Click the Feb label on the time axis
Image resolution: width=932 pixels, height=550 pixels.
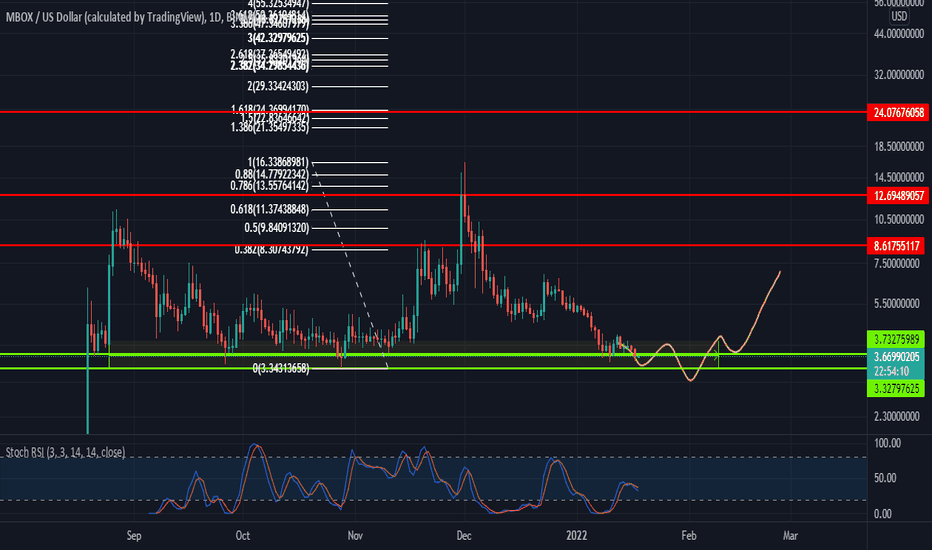pyautogui.click(x=688, y=536)
